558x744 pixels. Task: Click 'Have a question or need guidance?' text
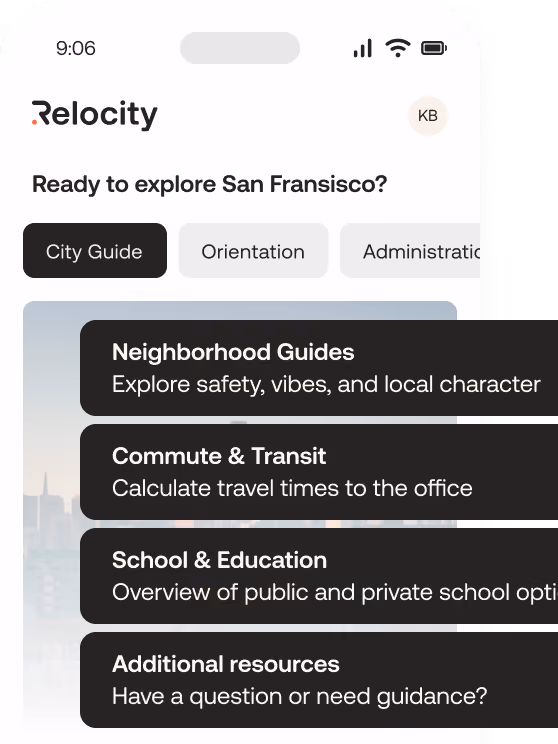(x=299, y=697)
